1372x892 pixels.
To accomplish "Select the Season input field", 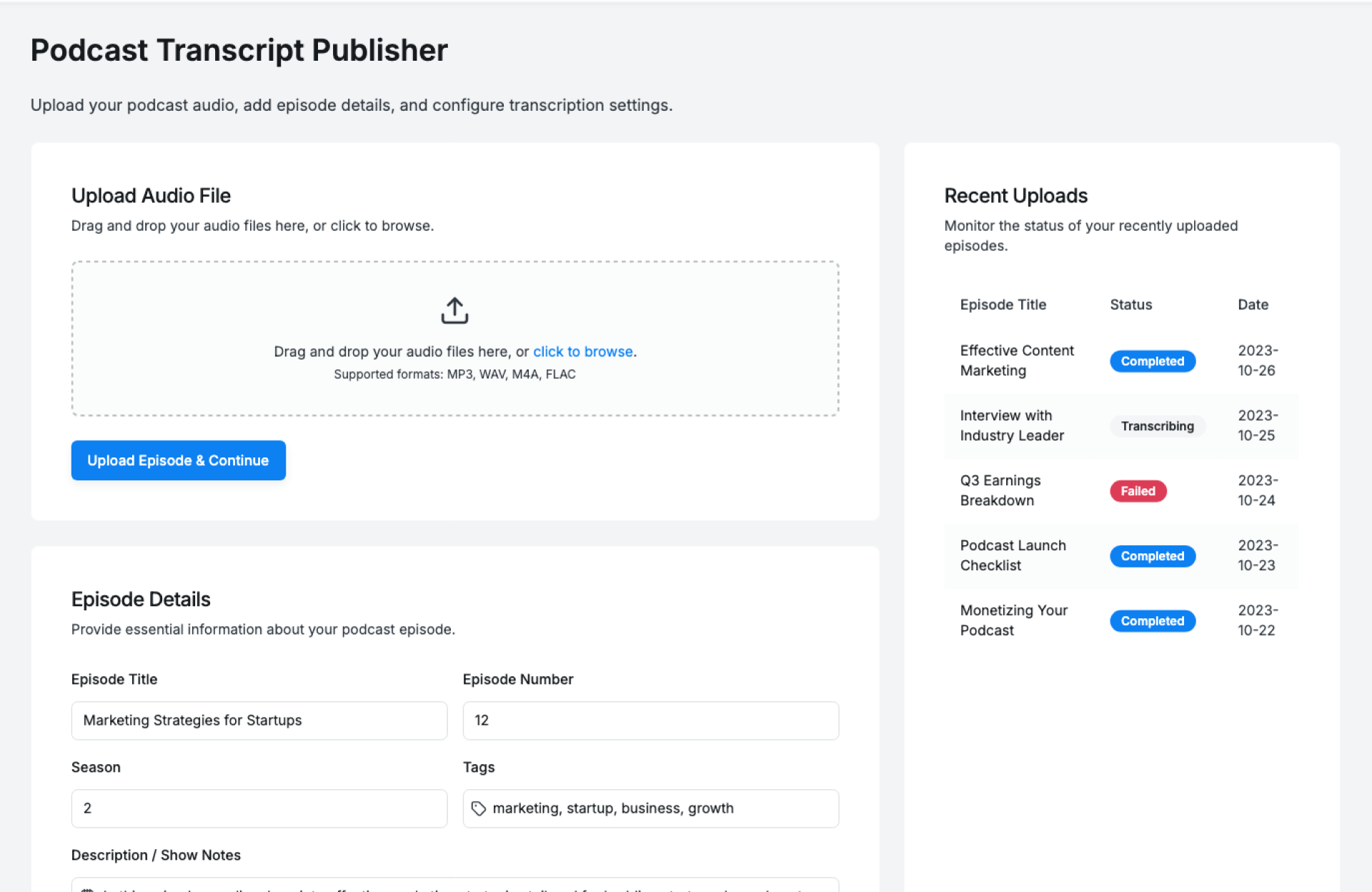I will [259, 808].
